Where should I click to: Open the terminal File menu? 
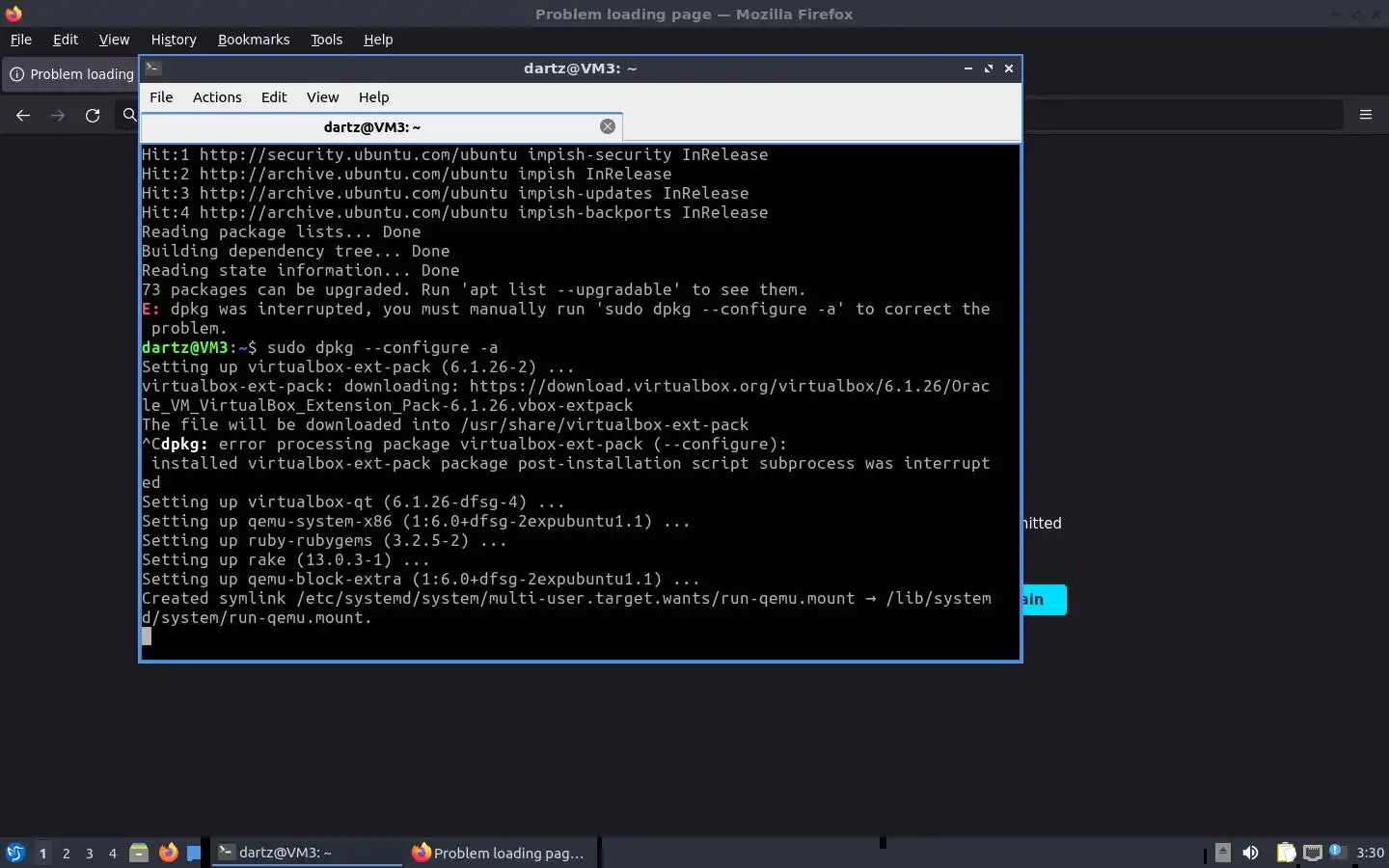(161, 97)
